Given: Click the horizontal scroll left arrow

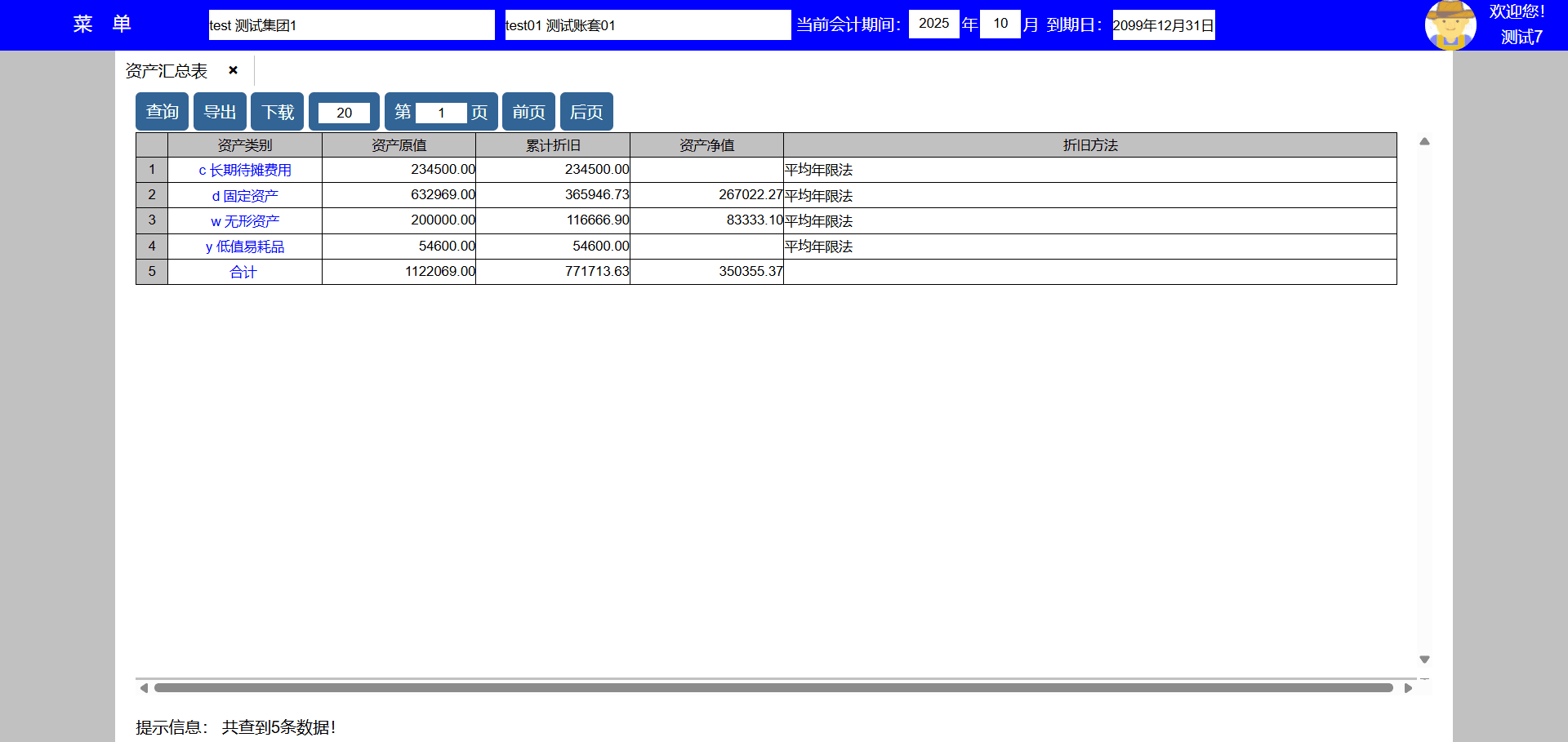Looking at the screenshot, I should (144, 688).
